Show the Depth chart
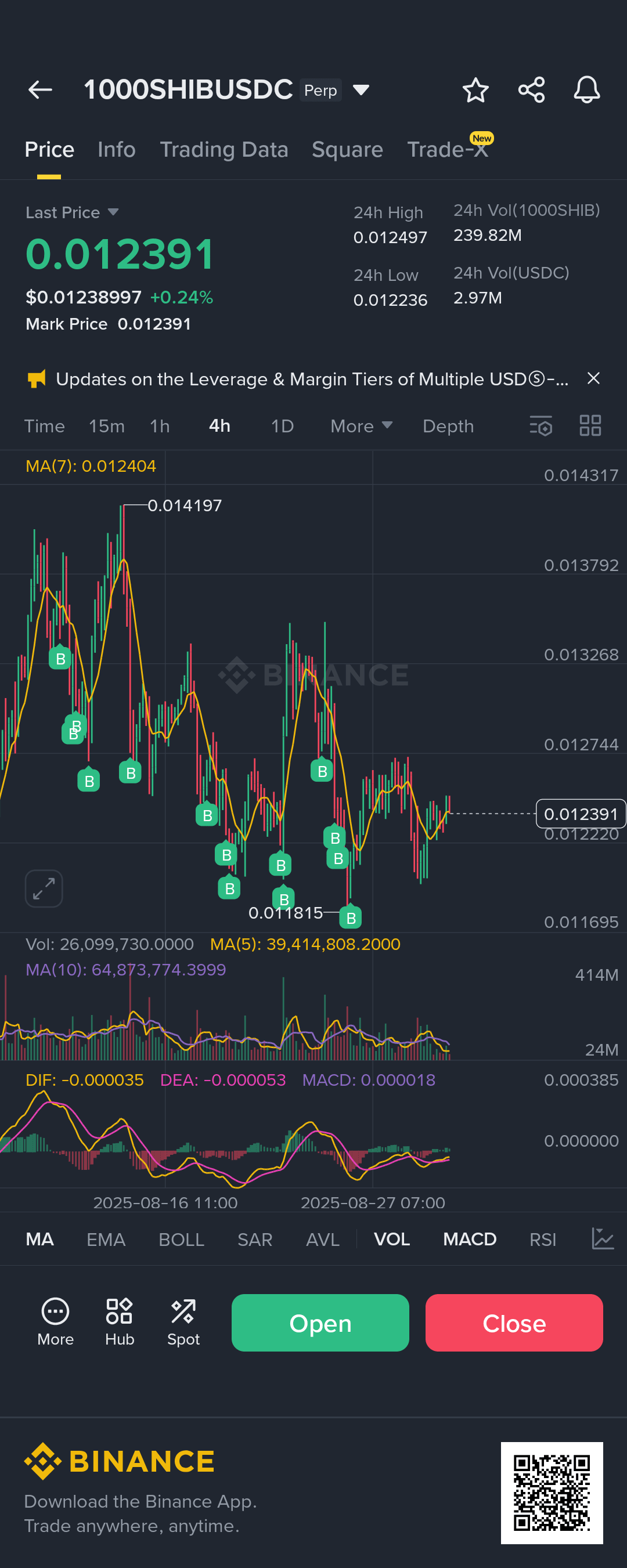This screenshot has height=1568, width=627. point(448,427)
